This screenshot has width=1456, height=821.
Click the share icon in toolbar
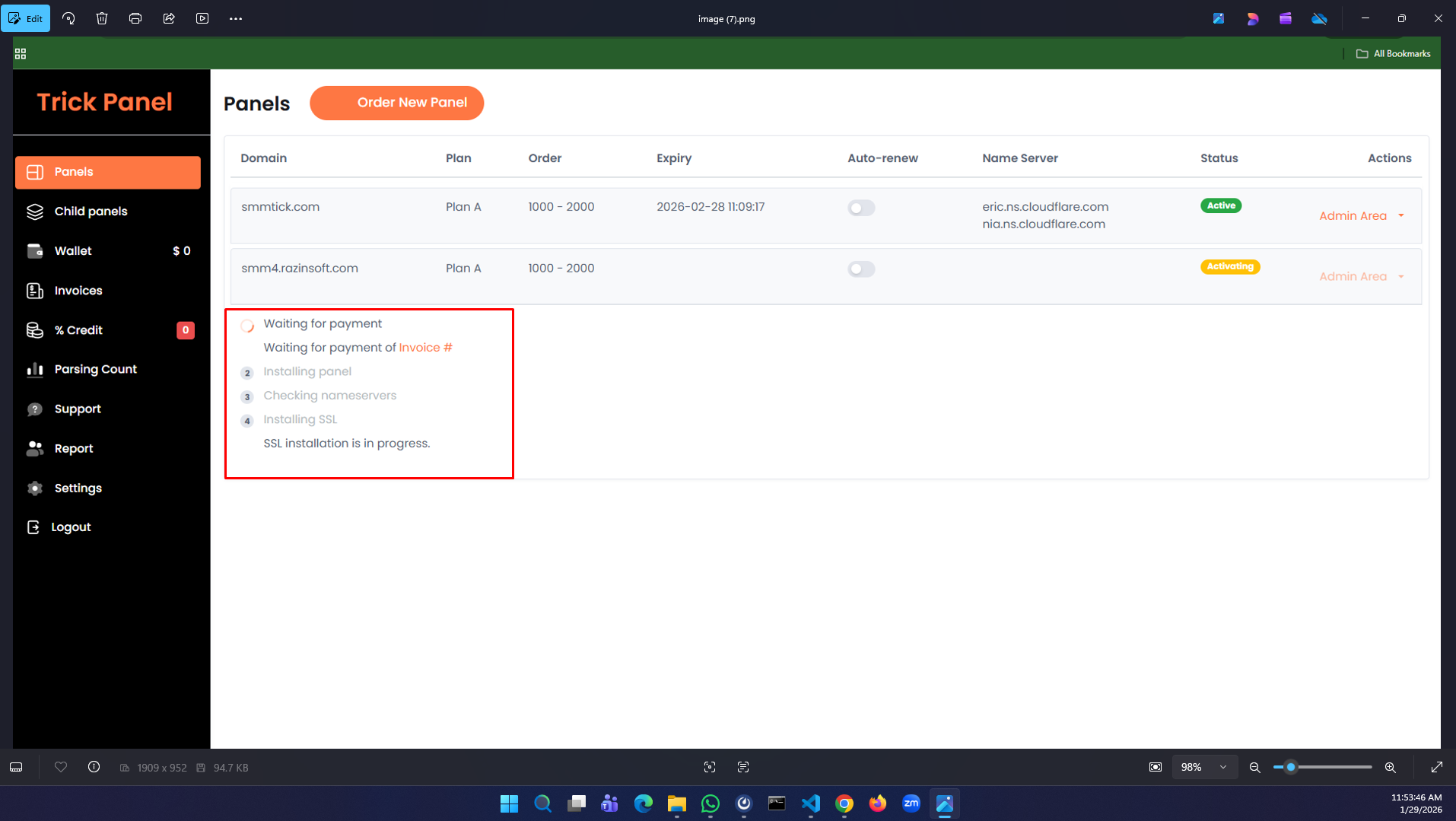(x=169, y=18)
